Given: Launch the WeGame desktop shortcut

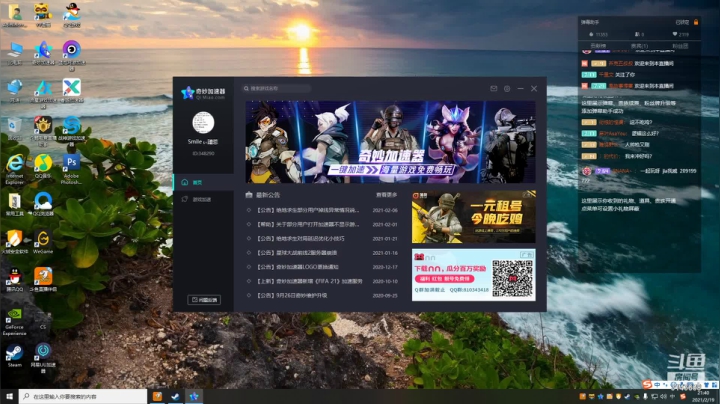Looking at the screenshot, I should tap(43, 242).
